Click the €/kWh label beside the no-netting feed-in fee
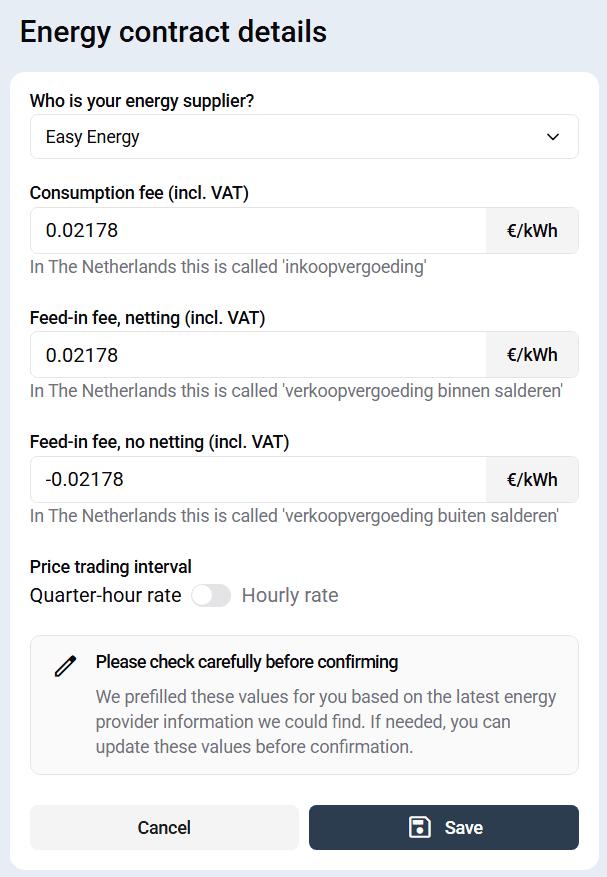 click(x=532, y=479)
